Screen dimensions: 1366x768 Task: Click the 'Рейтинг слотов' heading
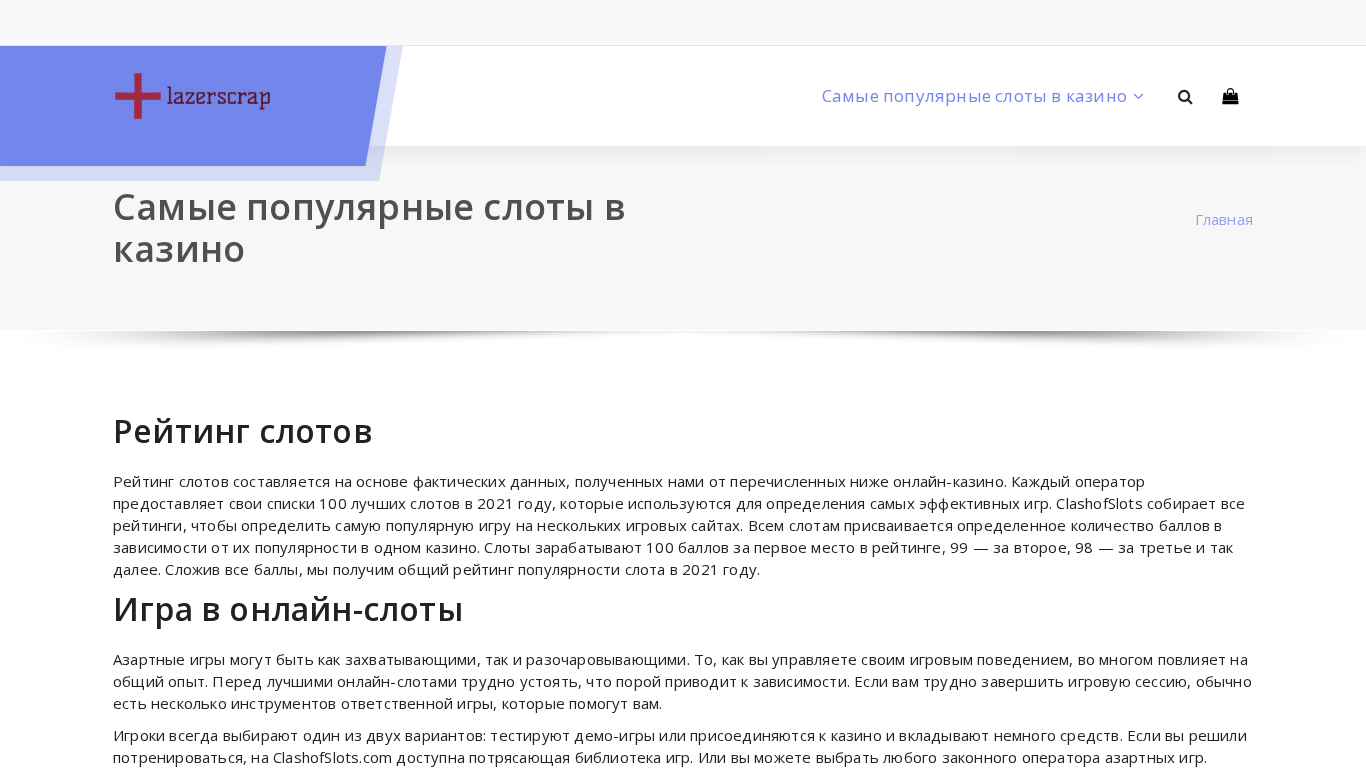(x=243, y=432)
